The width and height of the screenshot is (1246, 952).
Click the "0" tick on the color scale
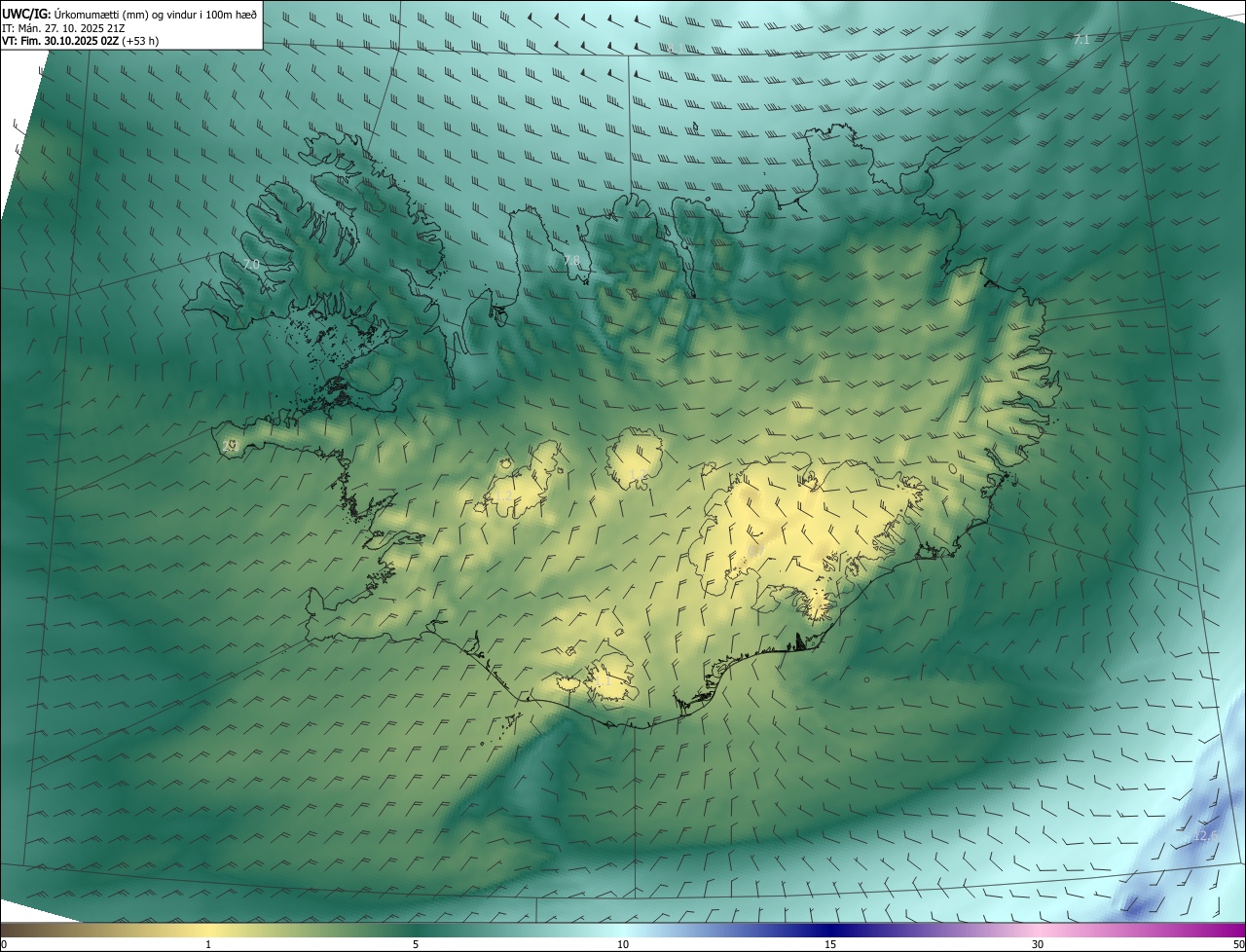click(x=3, y=944)
